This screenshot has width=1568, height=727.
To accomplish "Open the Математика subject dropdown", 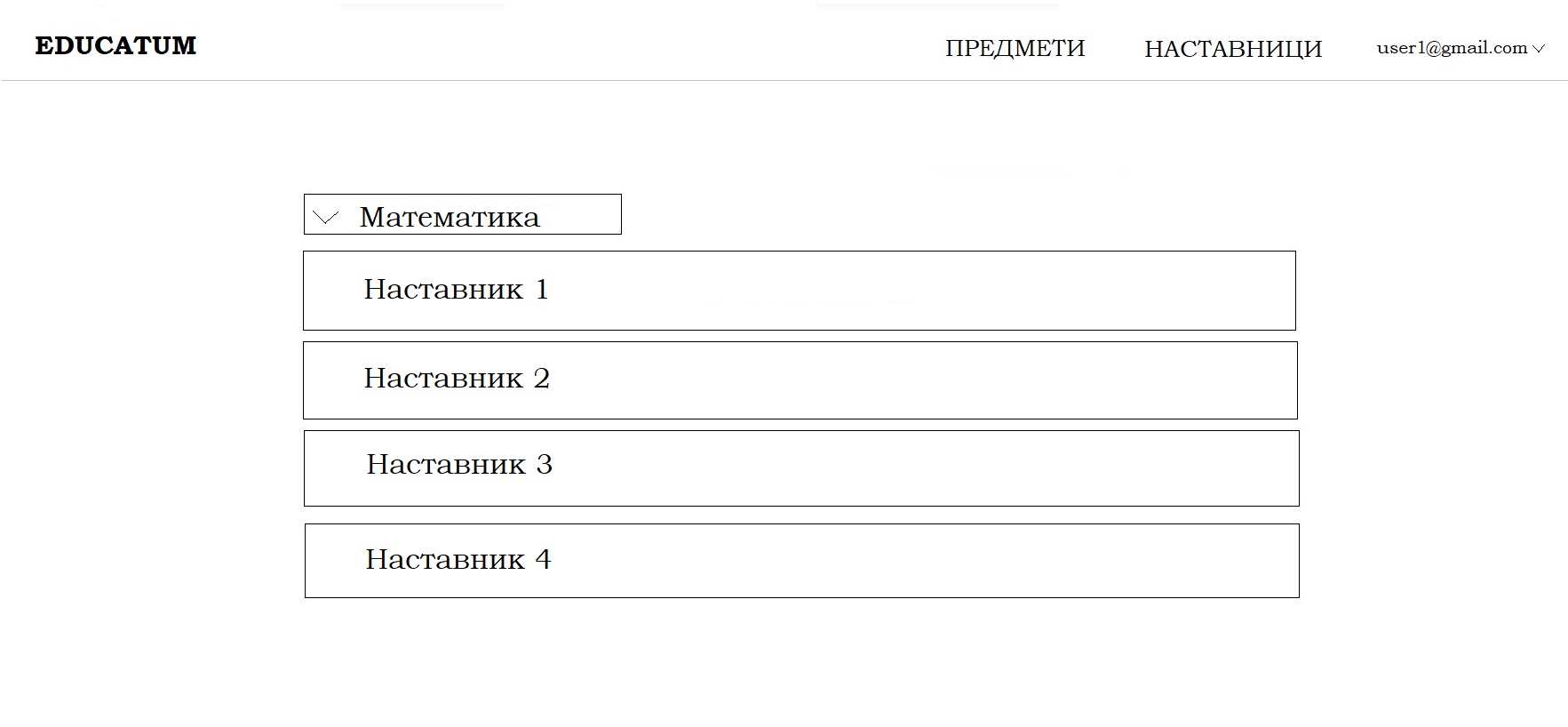I will point(462,215).
